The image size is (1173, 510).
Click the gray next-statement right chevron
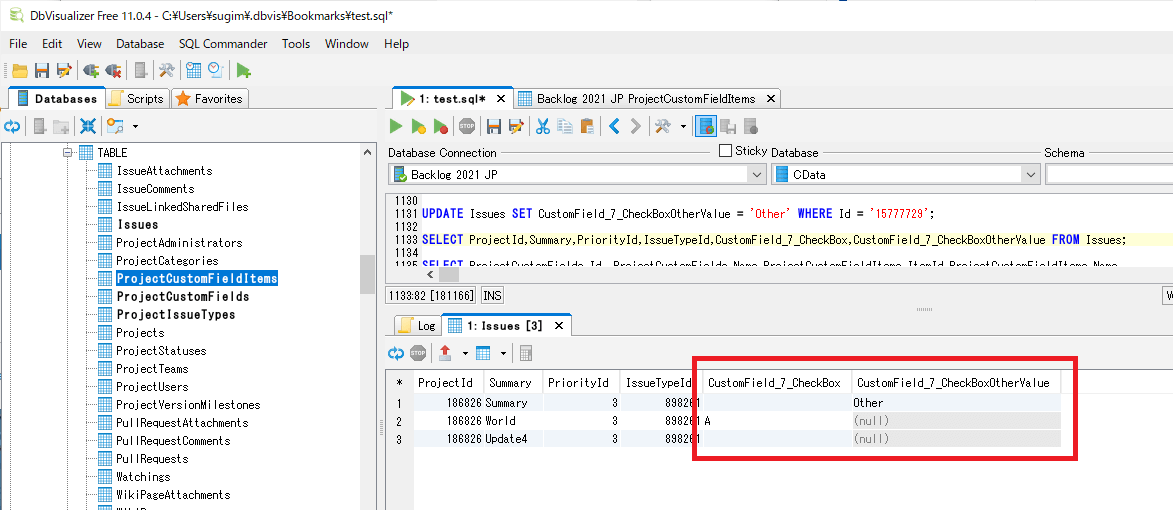point(636,126)
